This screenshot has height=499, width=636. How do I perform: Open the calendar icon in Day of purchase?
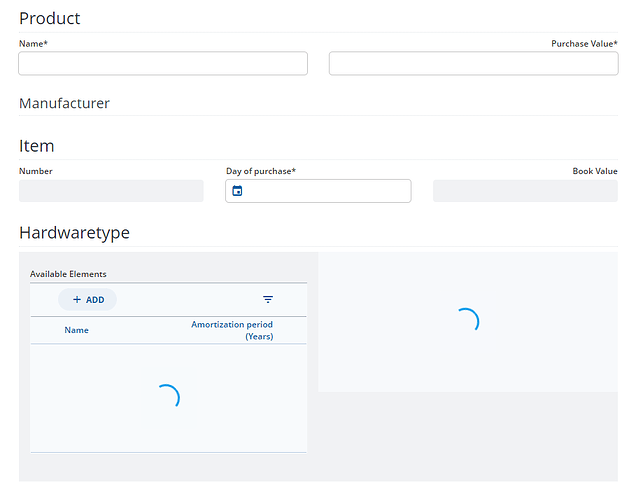237,191
